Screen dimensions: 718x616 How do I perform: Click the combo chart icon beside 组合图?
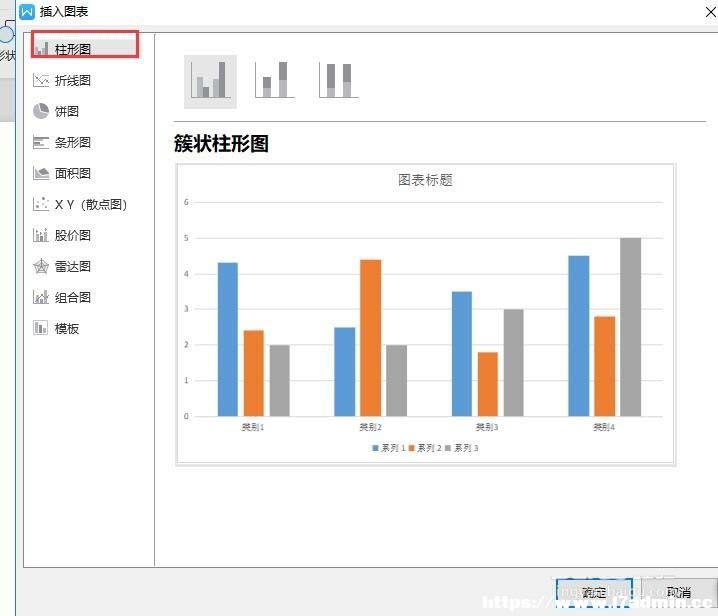point(41,297)
